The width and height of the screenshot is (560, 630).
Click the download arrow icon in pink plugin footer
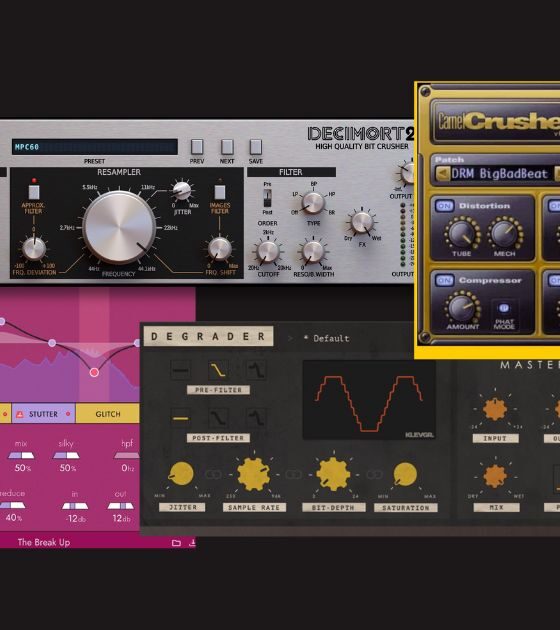(192, 543)
